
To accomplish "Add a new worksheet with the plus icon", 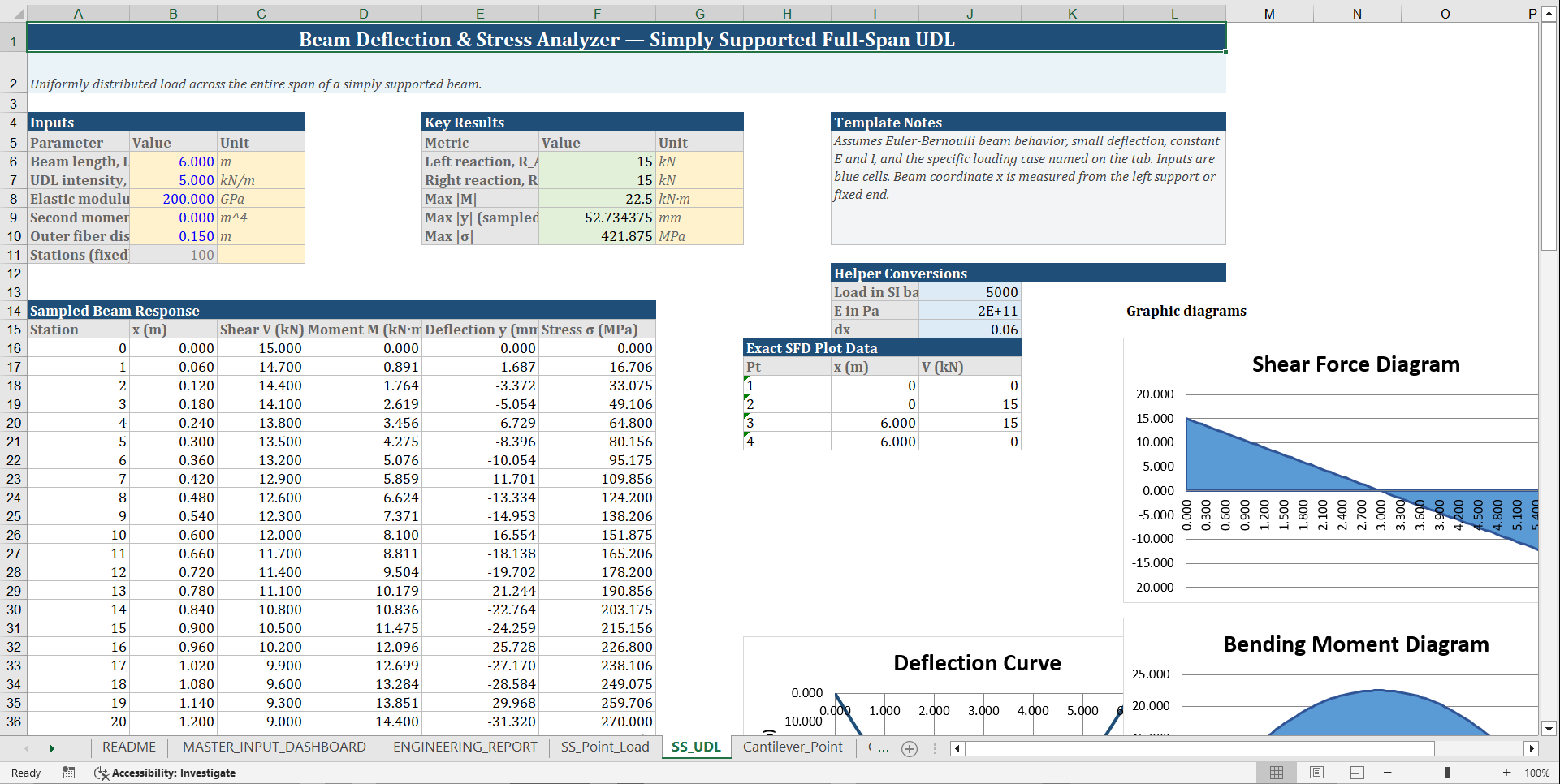I will pyautogui.click(x=909, y=748).
